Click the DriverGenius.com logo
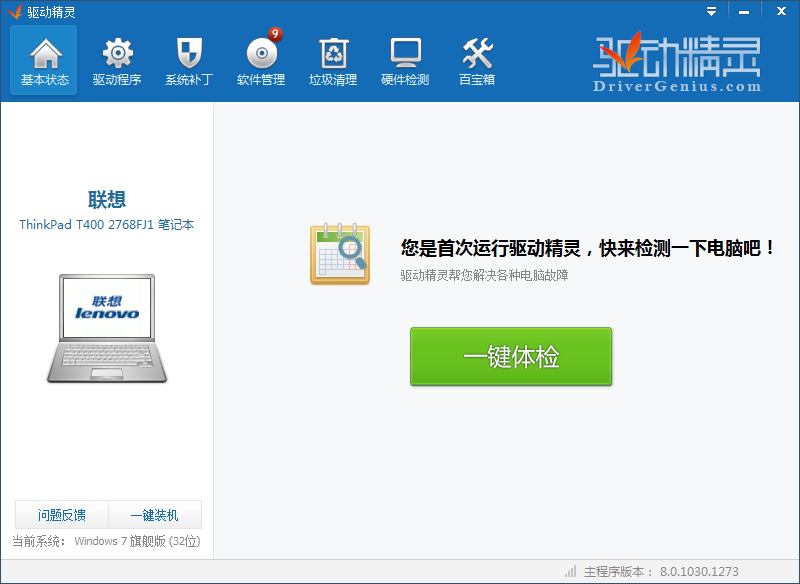 (677, 62)
